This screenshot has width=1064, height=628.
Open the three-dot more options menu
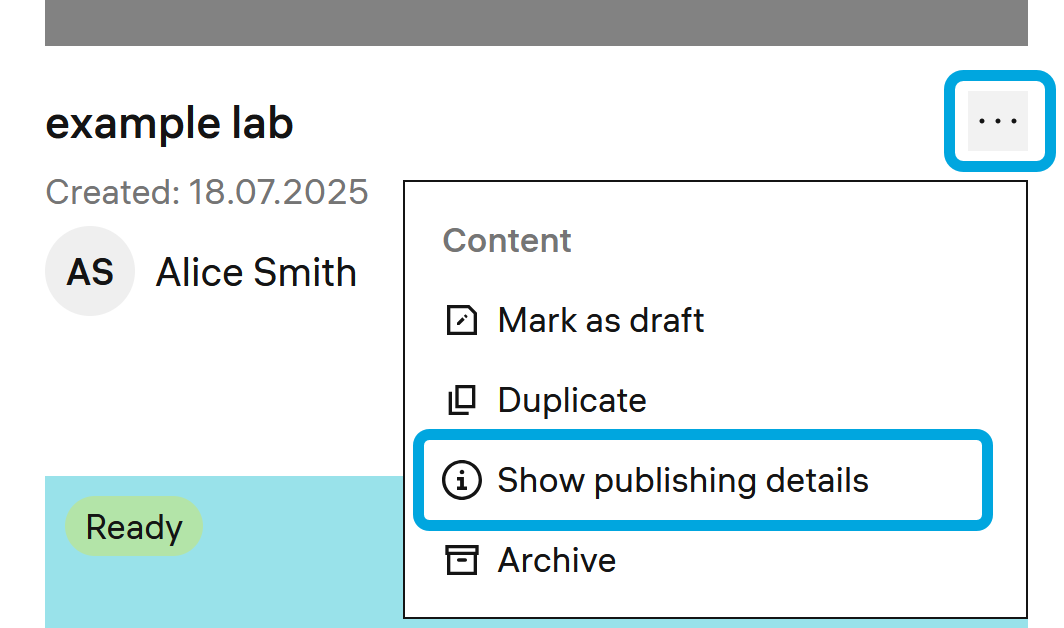(997, 121)
